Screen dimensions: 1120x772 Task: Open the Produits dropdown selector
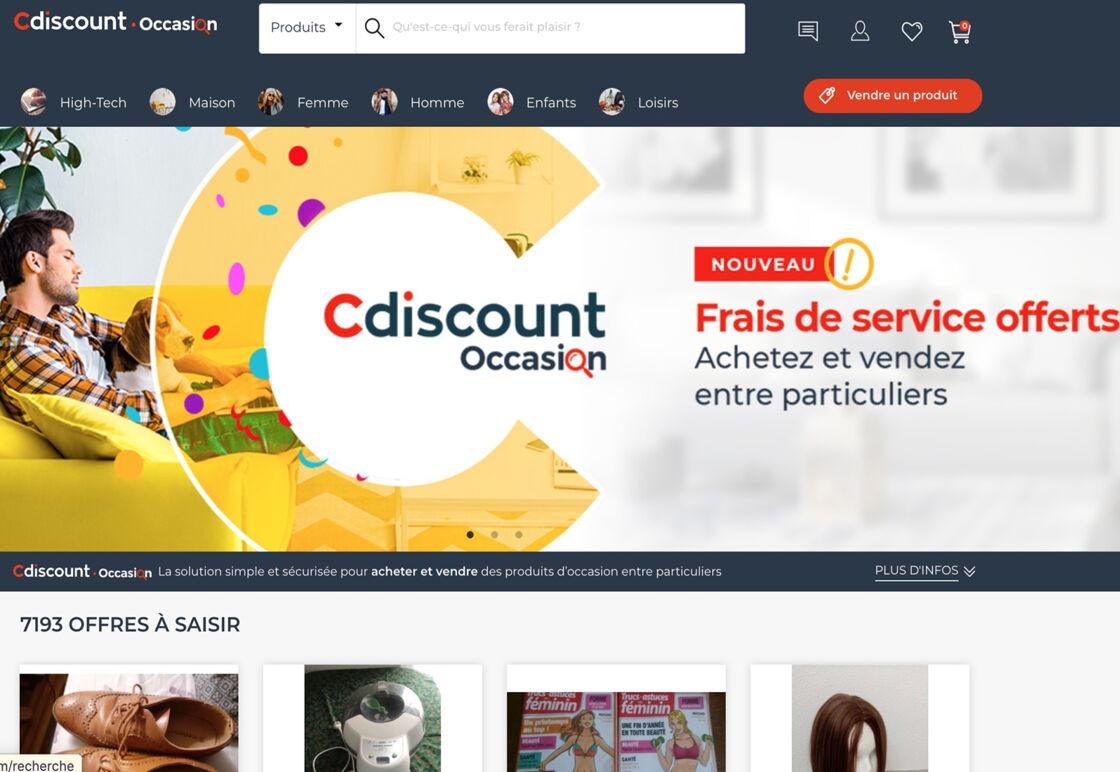point(307,28)
